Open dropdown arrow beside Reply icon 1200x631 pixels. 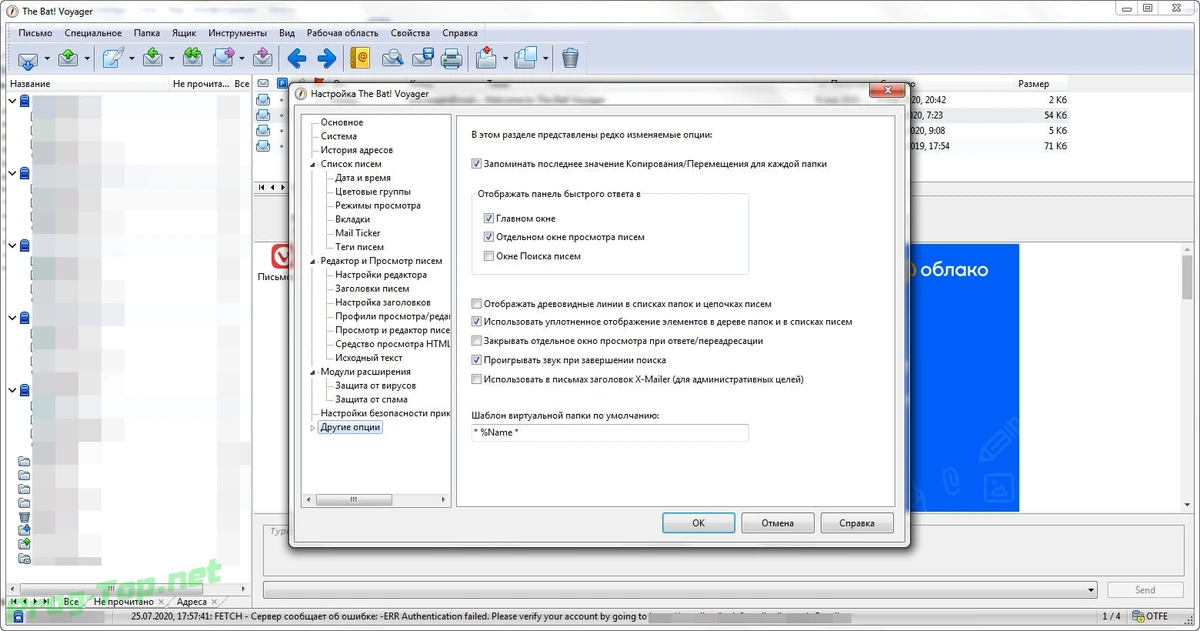coord(171,58)
